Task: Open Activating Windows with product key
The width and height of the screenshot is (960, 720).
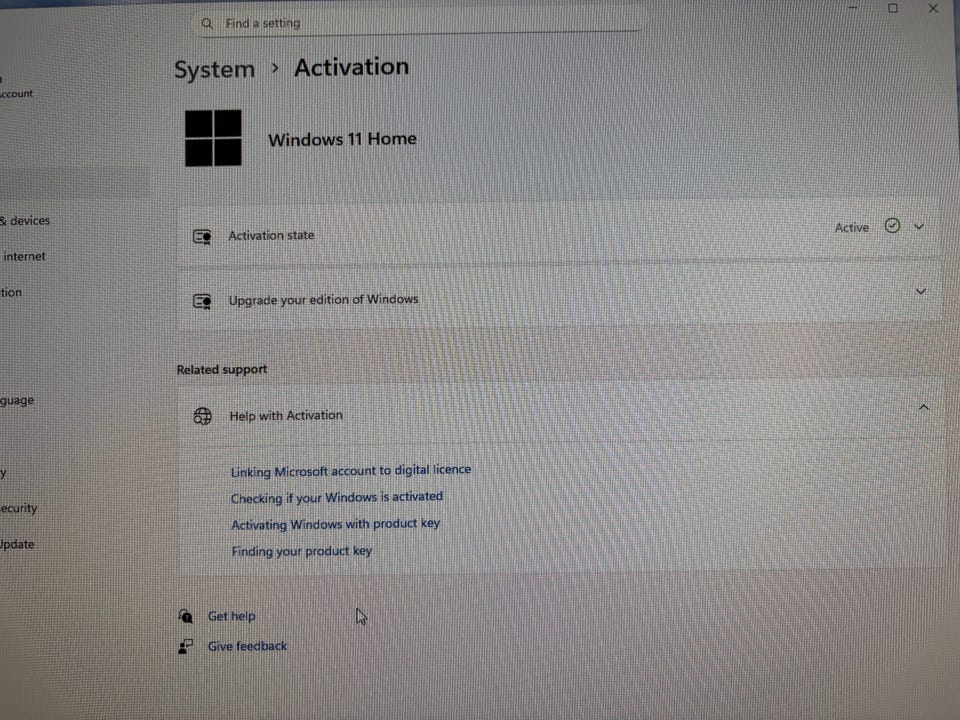Action: point(336,524)
